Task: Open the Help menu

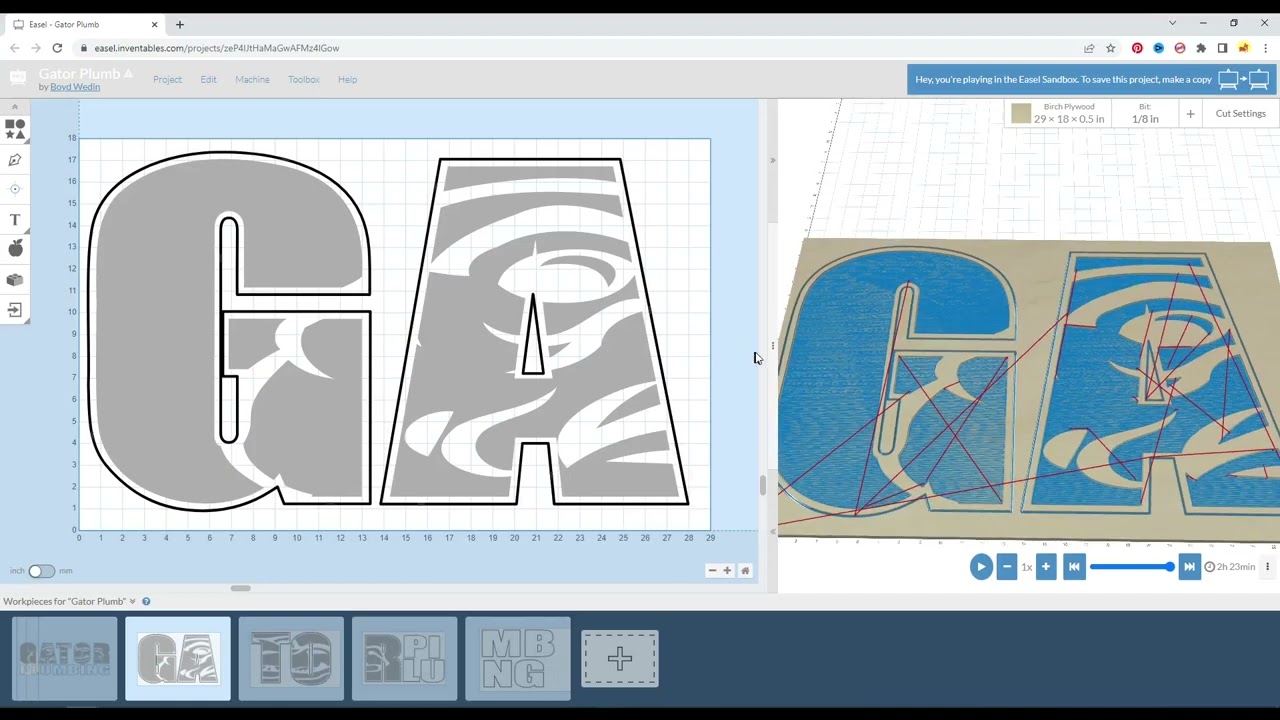Action: tap(347, 79)
